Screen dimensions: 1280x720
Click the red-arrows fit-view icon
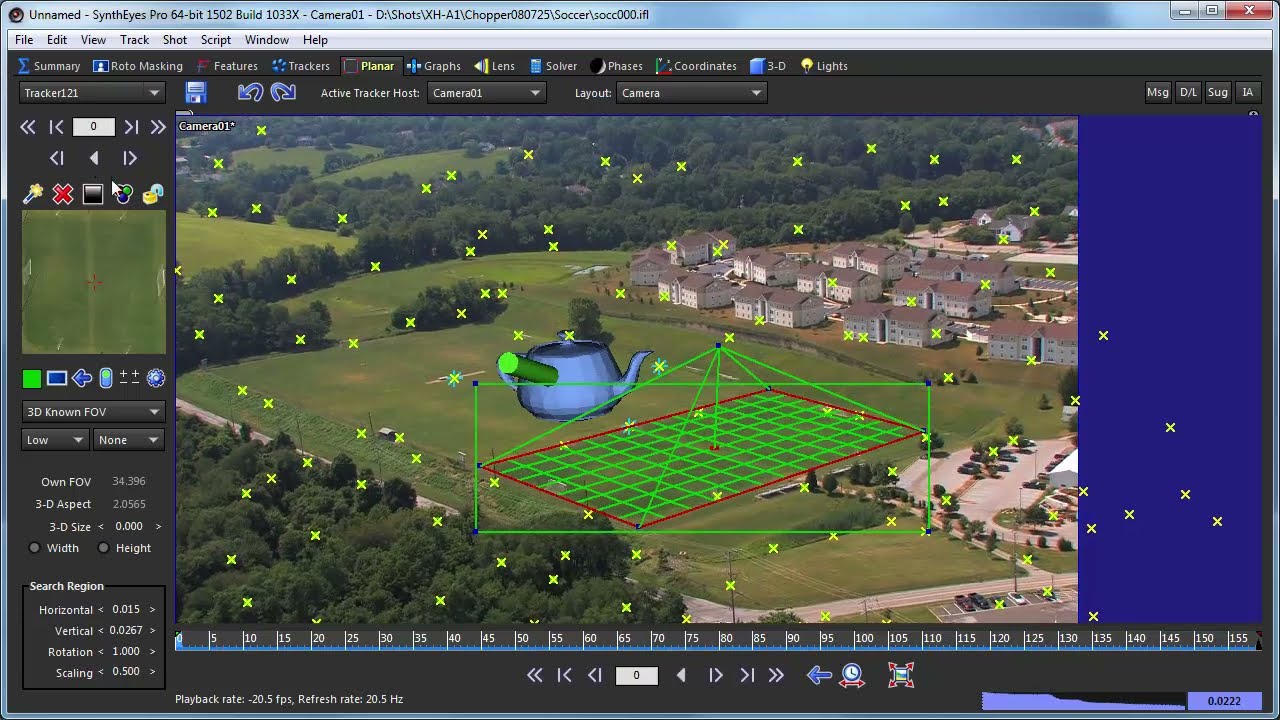click(x=901, y=675)
